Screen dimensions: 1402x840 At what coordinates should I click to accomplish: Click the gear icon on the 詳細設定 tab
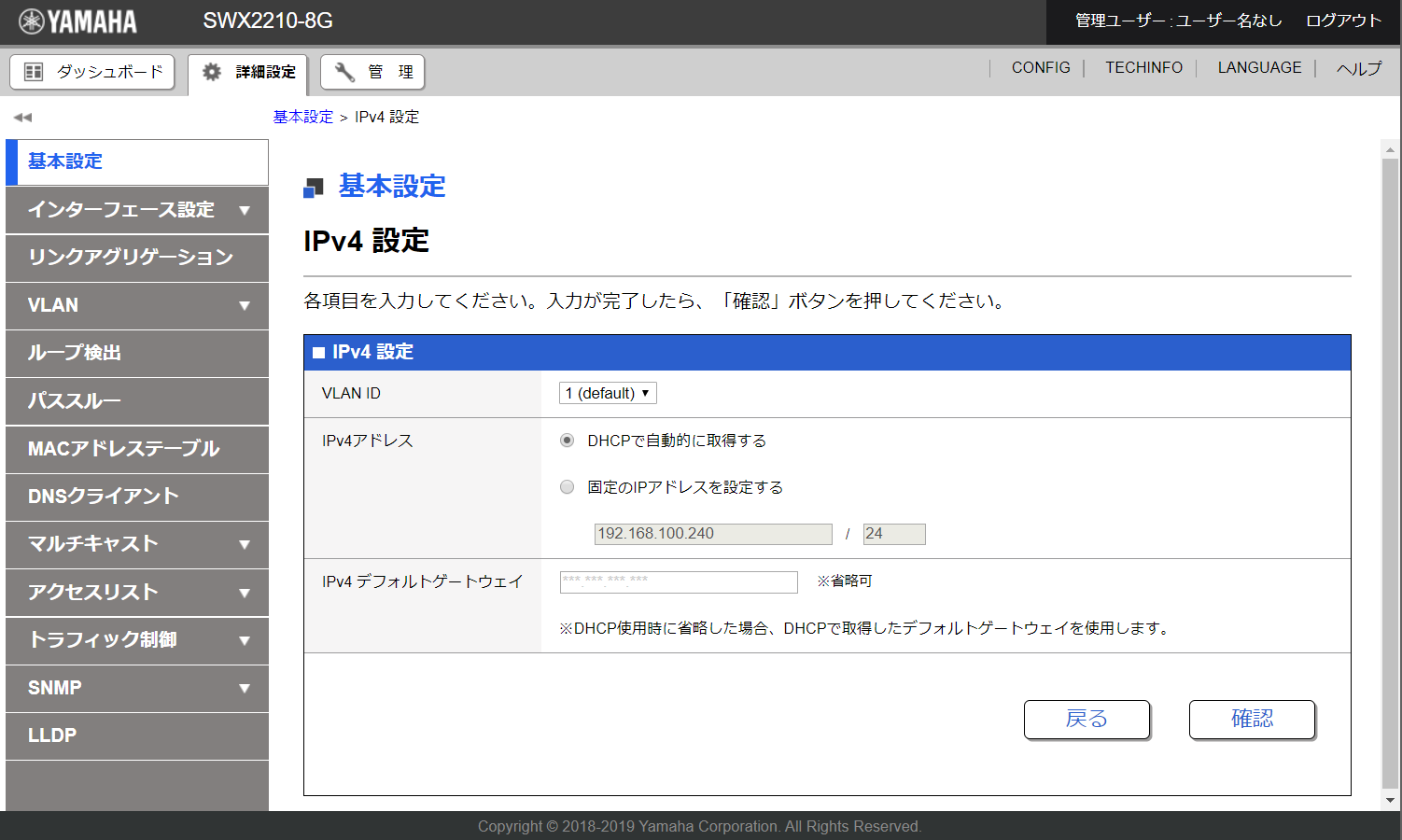tap(211, 71)
